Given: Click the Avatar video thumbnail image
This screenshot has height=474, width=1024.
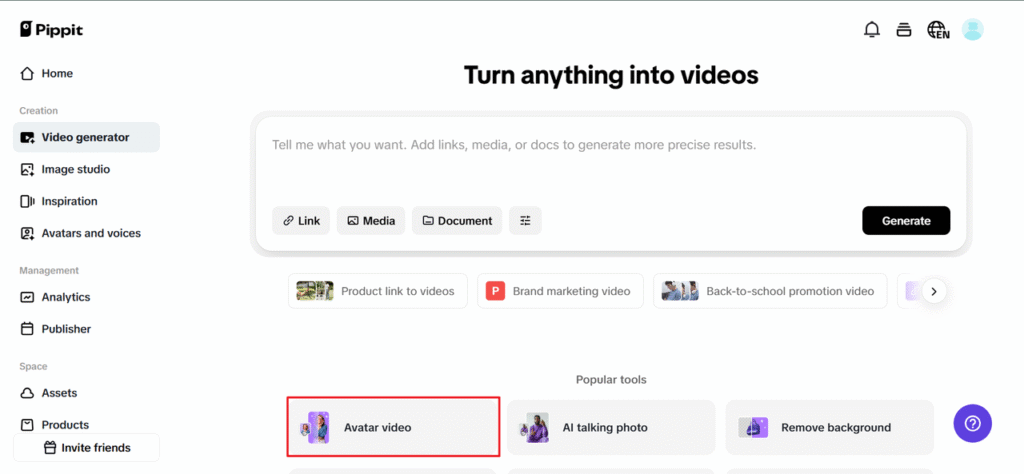Looking at the screenshot, I should [x=315, y=428].
